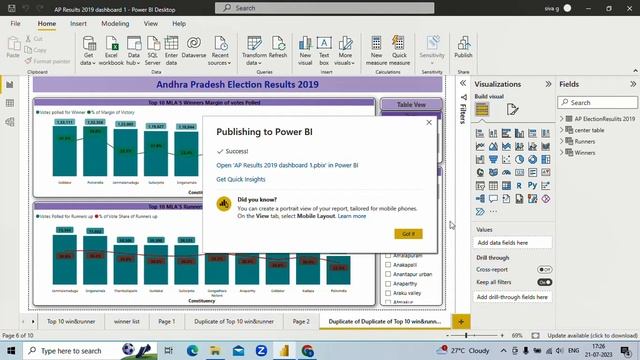Add a new report page
Image resolution: width=640 pixels, height=360 pixels.
click(x=461, y=322)
